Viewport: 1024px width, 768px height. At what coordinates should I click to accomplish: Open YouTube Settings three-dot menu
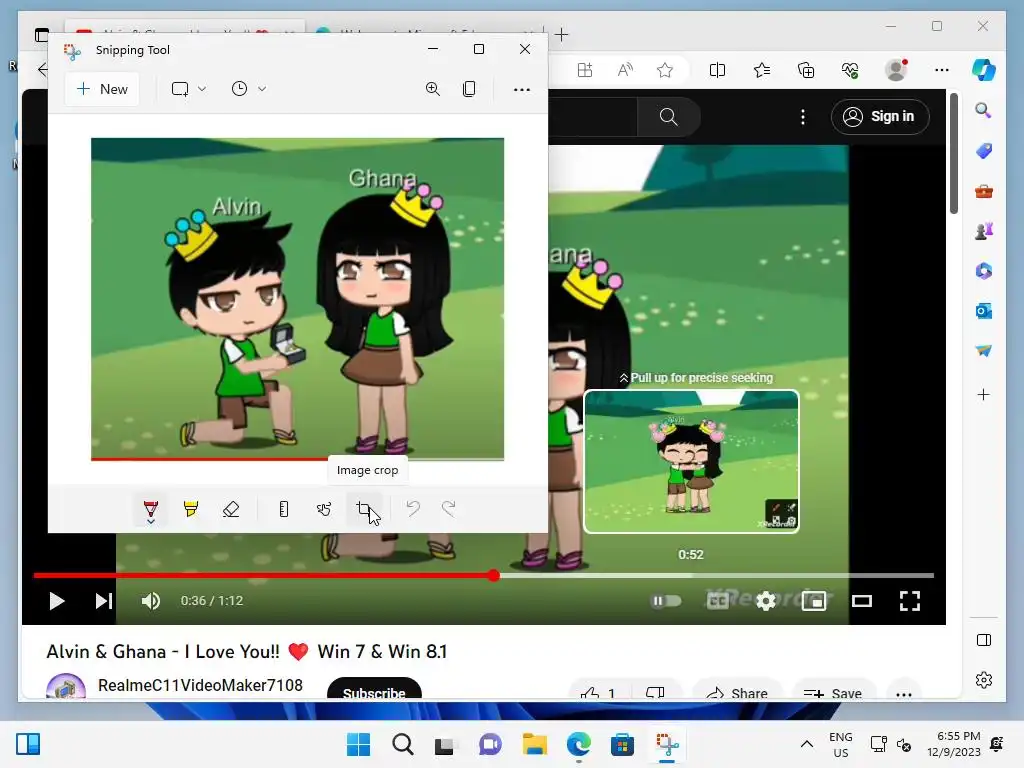tap(803, 117)
